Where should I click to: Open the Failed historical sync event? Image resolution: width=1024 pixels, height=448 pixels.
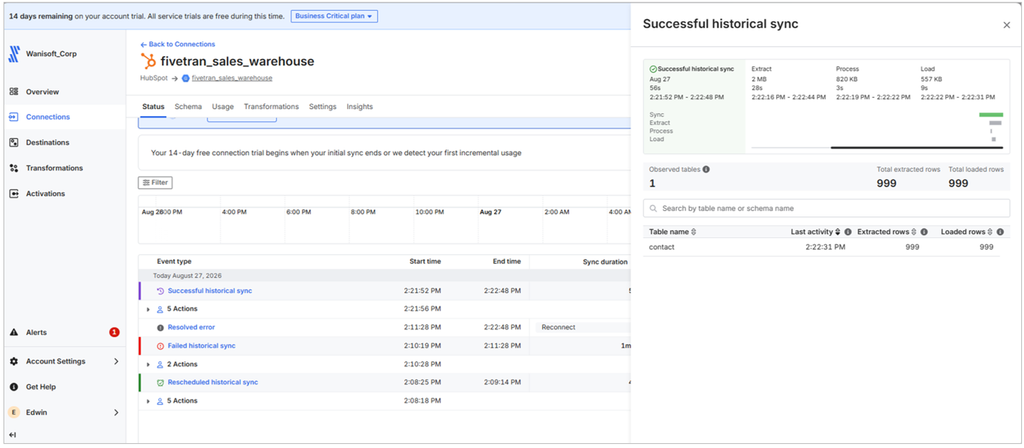point(201,345)
